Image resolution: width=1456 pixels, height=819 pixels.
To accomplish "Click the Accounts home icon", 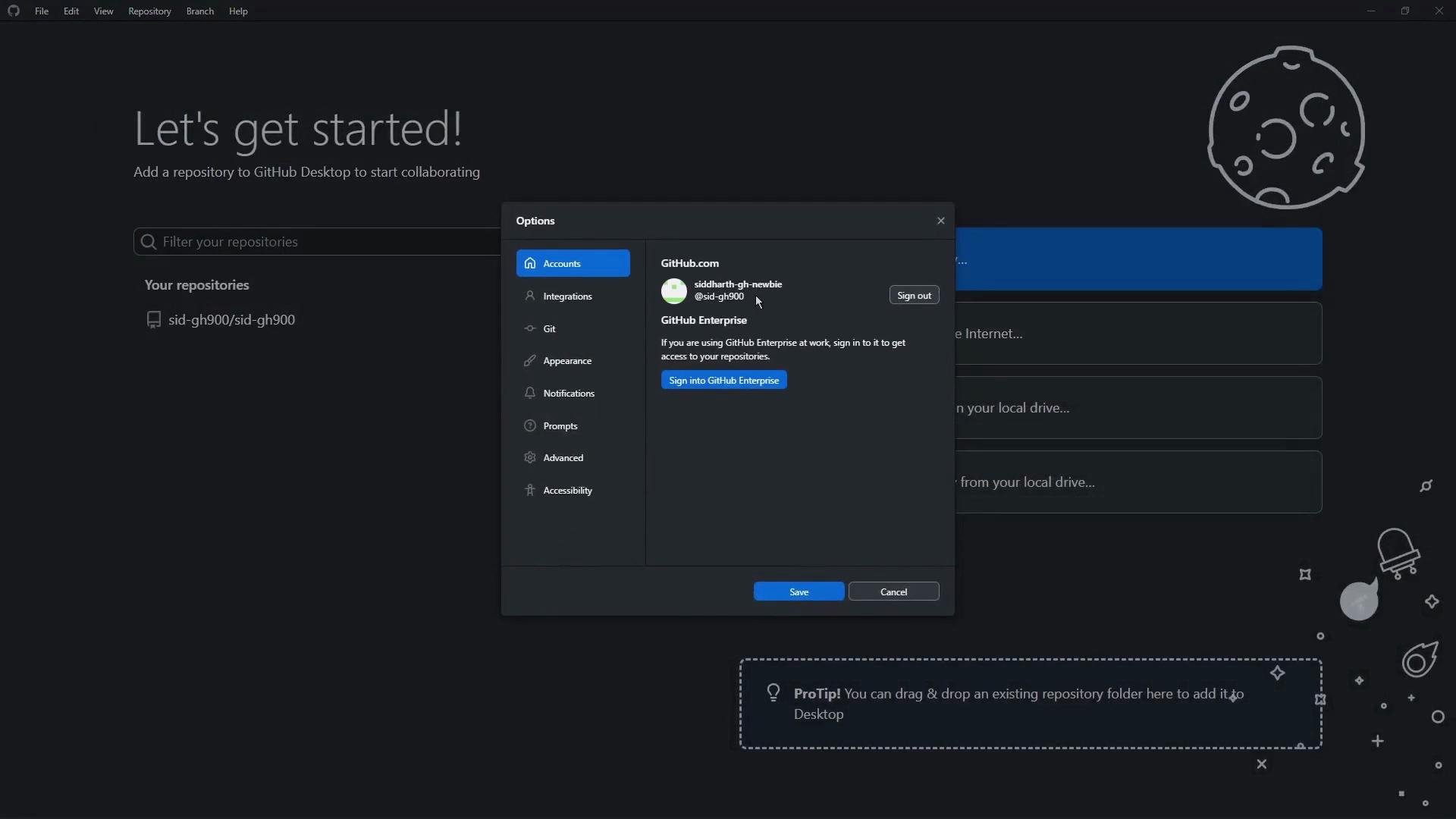I will (530, 263).
